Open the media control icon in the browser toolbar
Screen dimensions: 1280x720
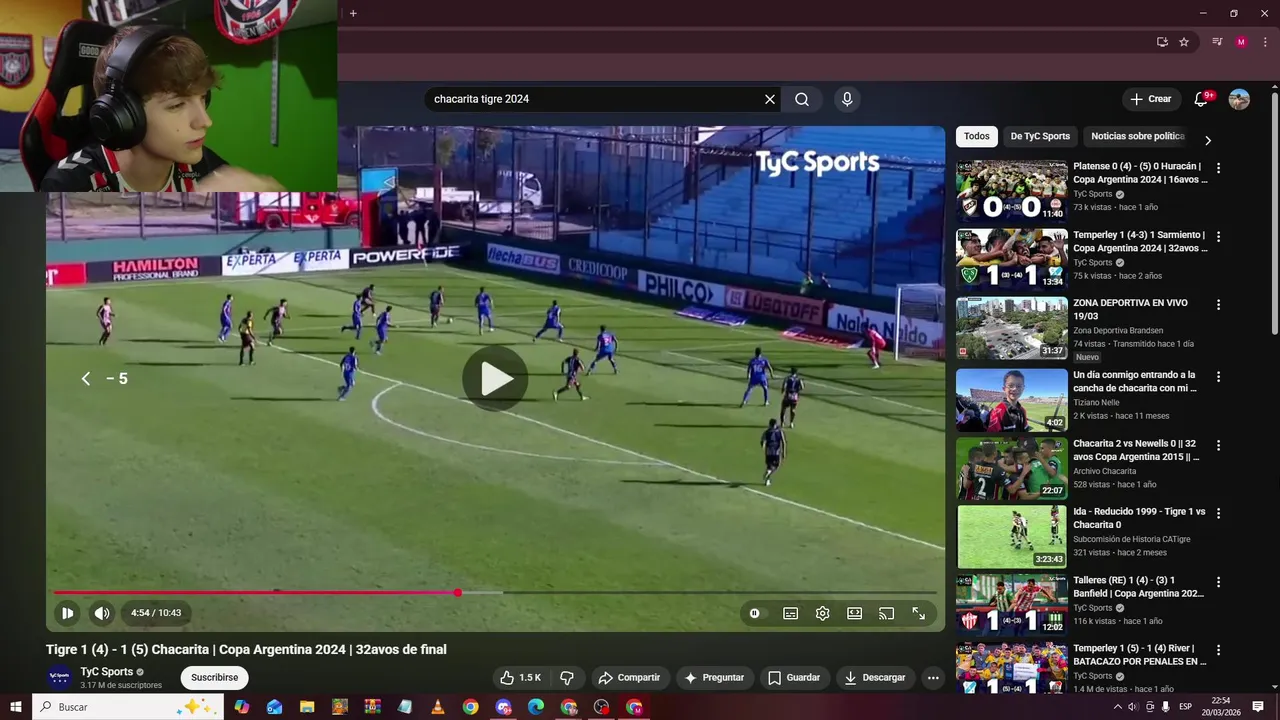point(1217,42)
